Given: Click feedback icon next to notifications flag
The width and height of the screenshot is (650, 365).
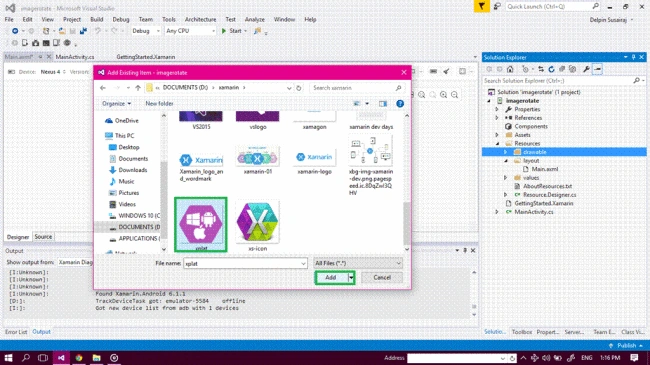Looking at the screenshot, I should 497,6.
